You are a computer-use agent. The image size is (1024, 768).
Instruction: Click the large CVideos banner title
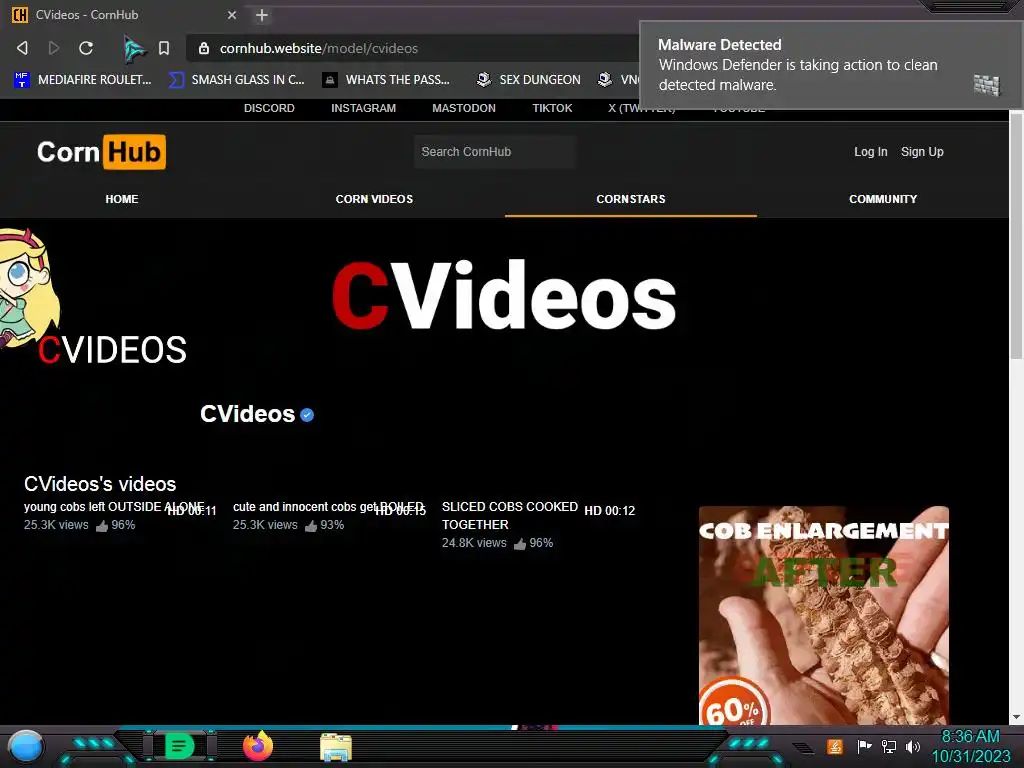tap(504, 296)
